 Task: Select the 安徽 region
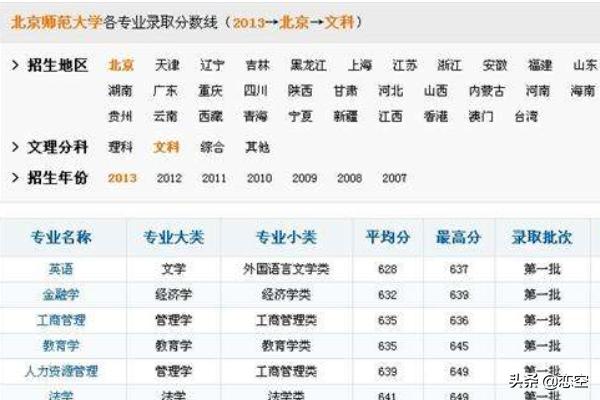495,65
